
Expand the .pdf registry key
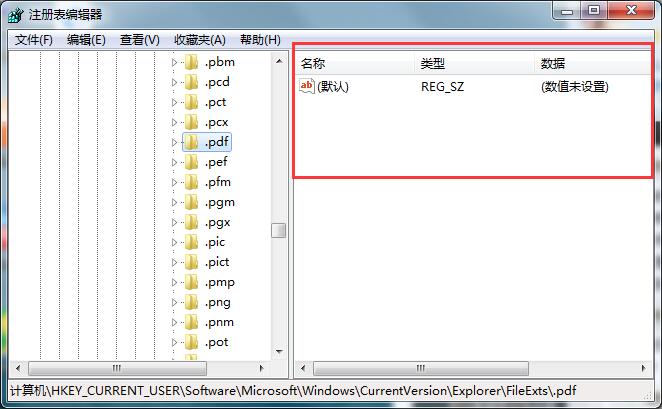point(174,142)
